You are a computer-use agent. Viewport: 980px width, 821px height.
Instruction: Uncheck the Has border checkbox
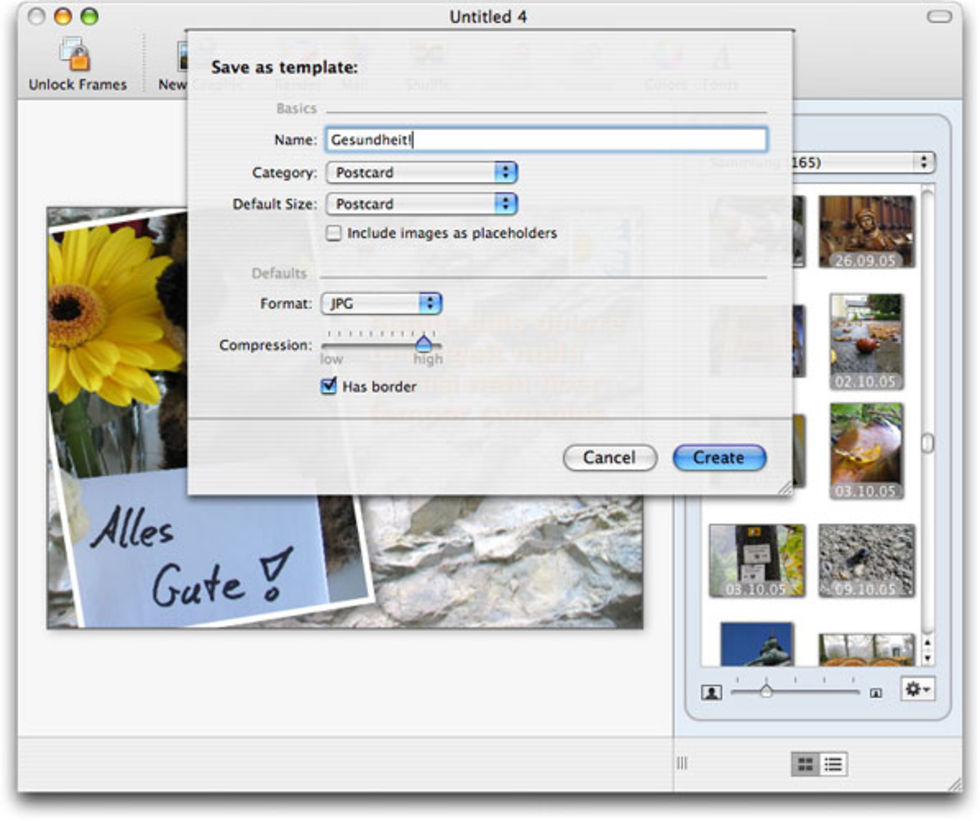[x=329, y=386]
